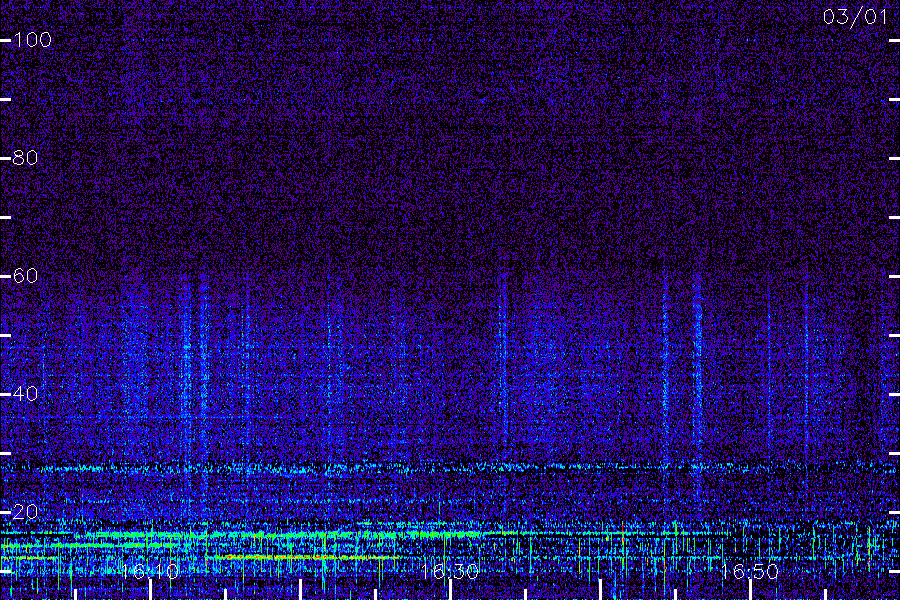Click the 40 frequency axis label
The height and width of the screenshot is (600, 900).
(x=25, y=394)
